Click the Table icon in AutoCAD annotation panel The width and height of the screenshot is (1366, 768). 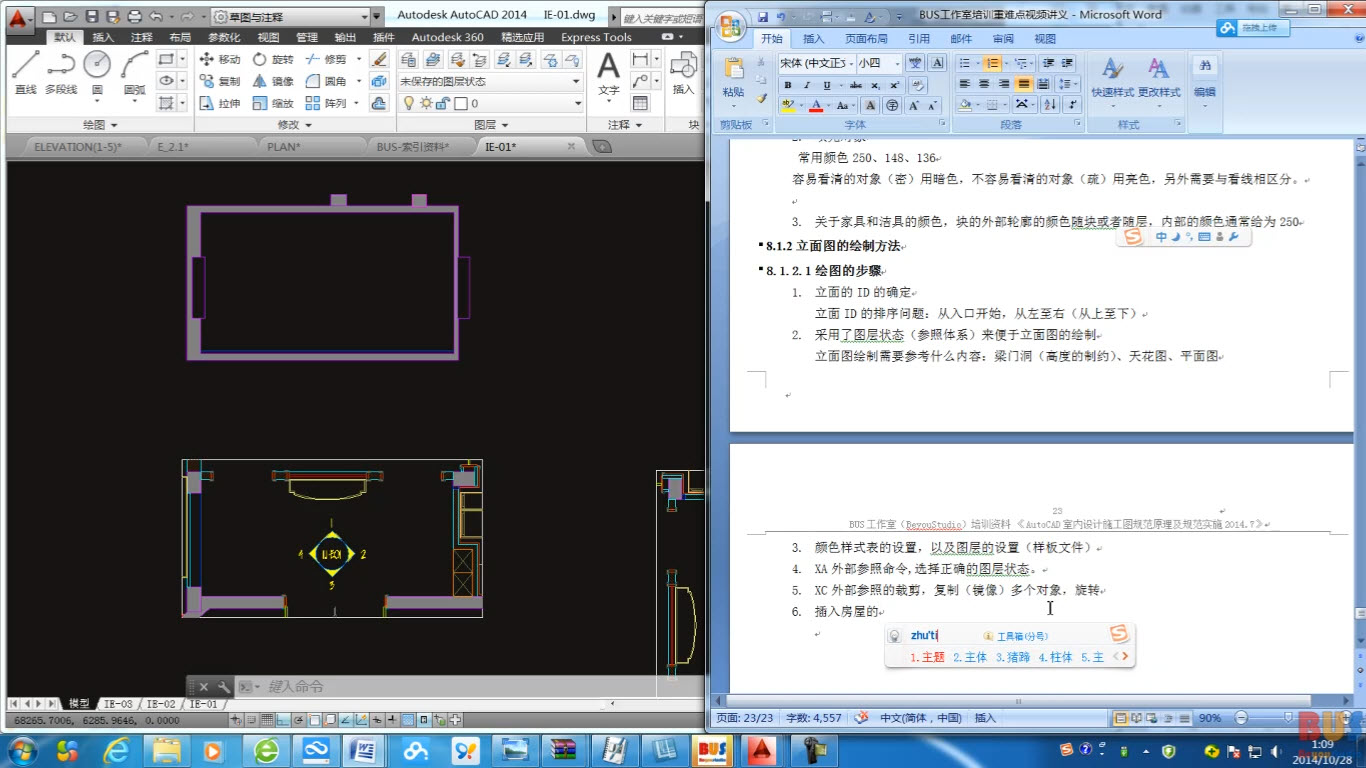tap(640, 103)
